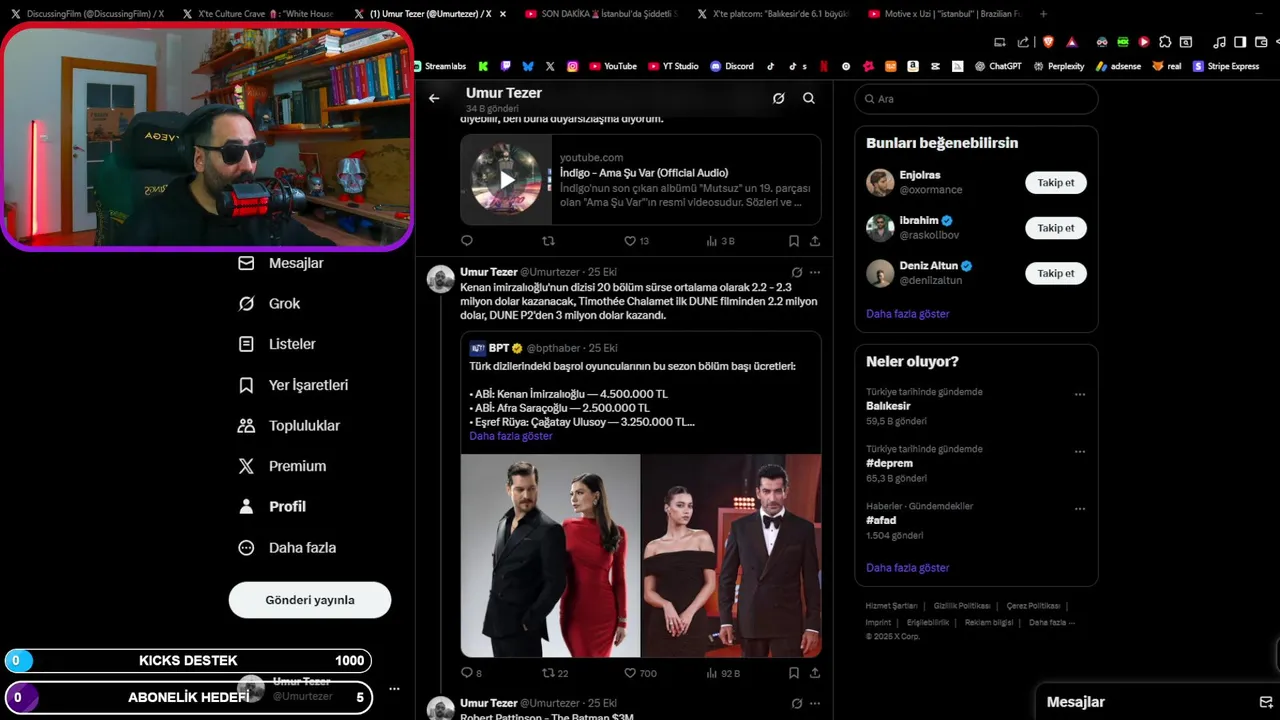Open the ChatGPT bookmark
Screen dimensions: 1280x720
[x=998, y=66]
